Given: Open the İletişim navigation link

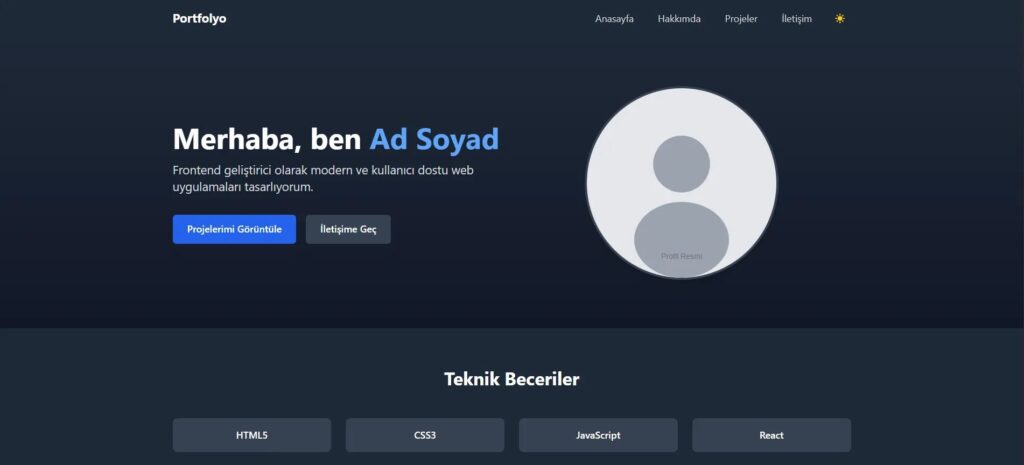Looking at the screenshot, I should point(797,19).
